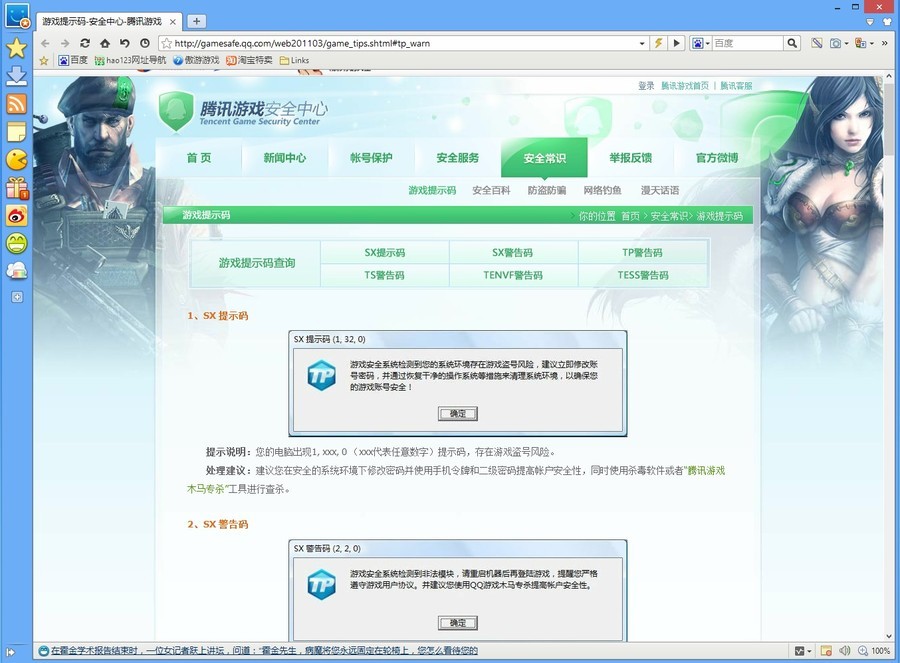
Task: Open the RSS feed reader sidebar icon
Action: point(16,104)
